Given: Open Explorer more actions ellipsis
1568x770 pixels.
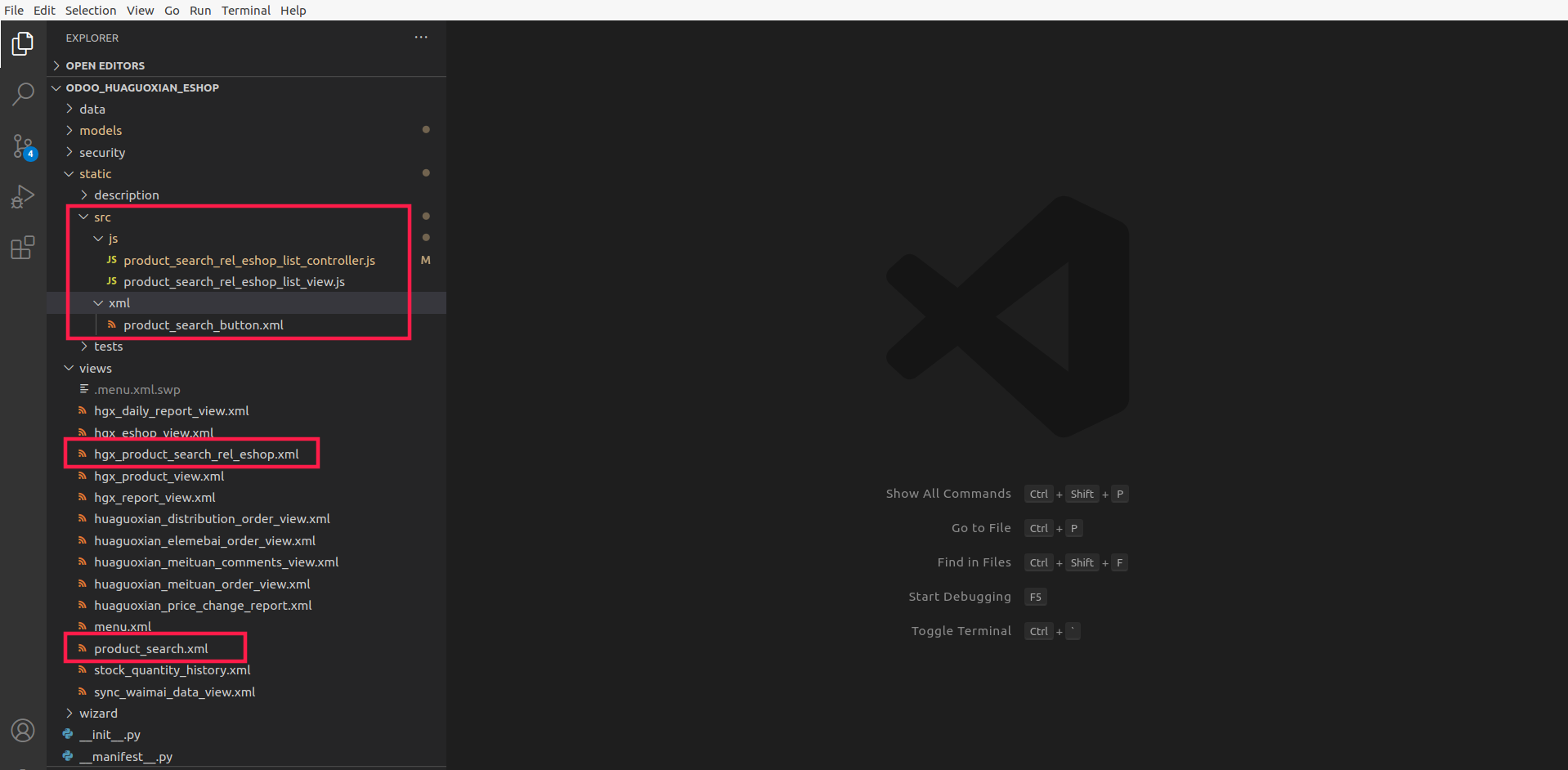Looking at the screenshot, I should coord(421,38).
